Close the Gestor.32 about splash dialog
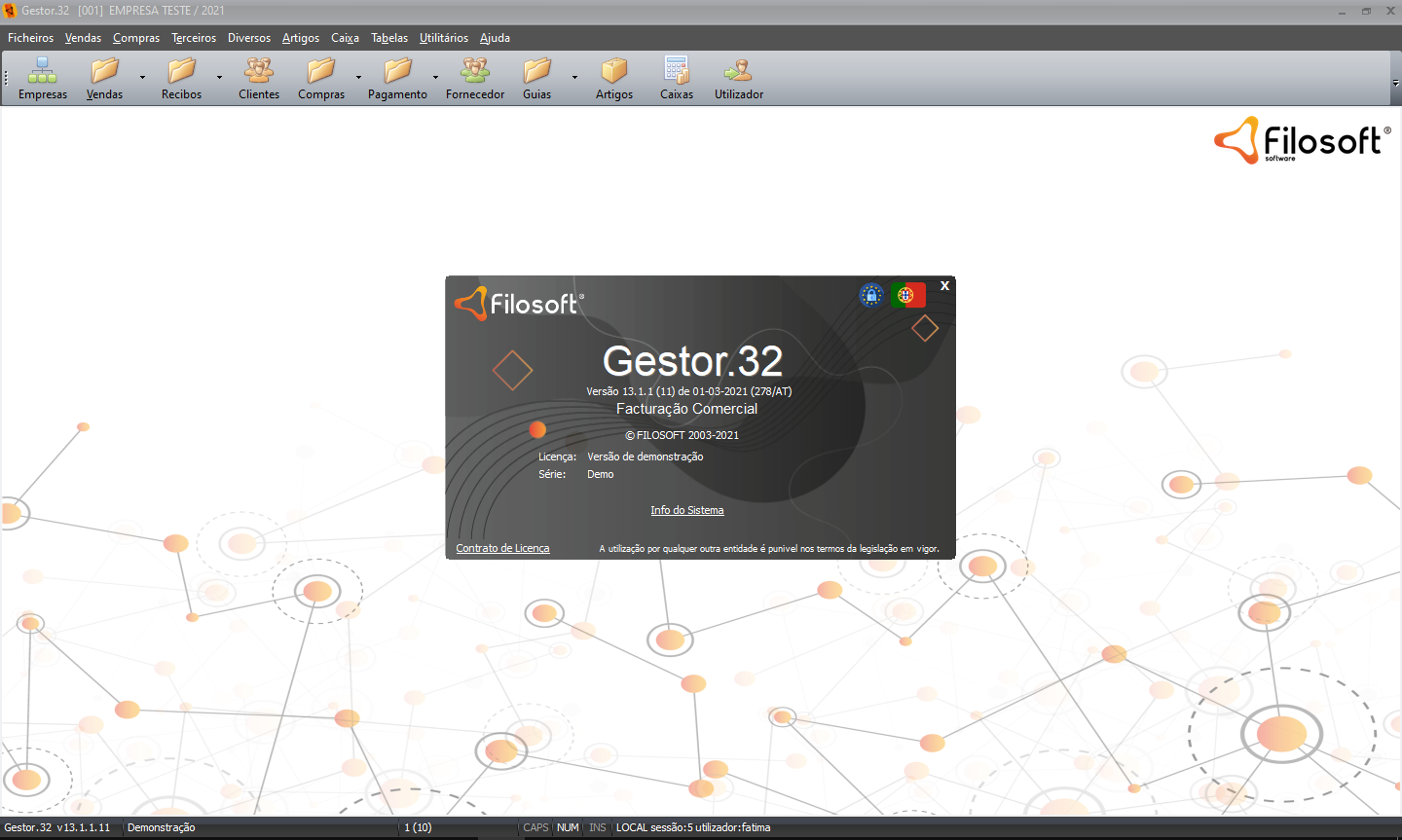 (944, 286)
